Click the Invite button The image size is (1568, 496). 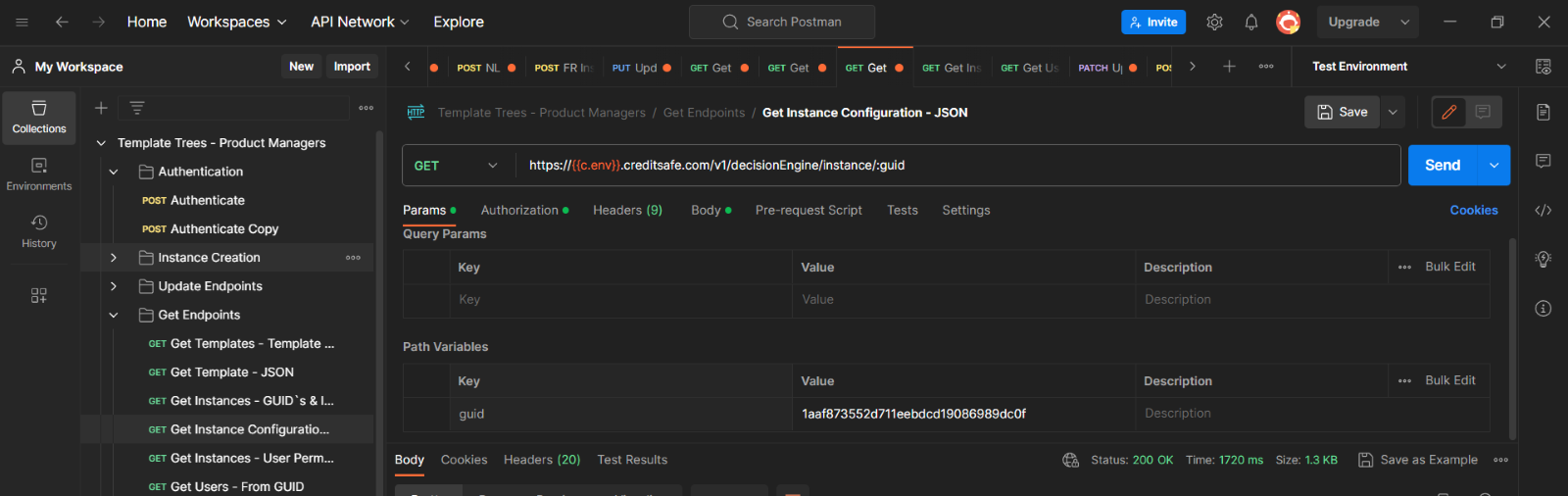[1153, 22]
